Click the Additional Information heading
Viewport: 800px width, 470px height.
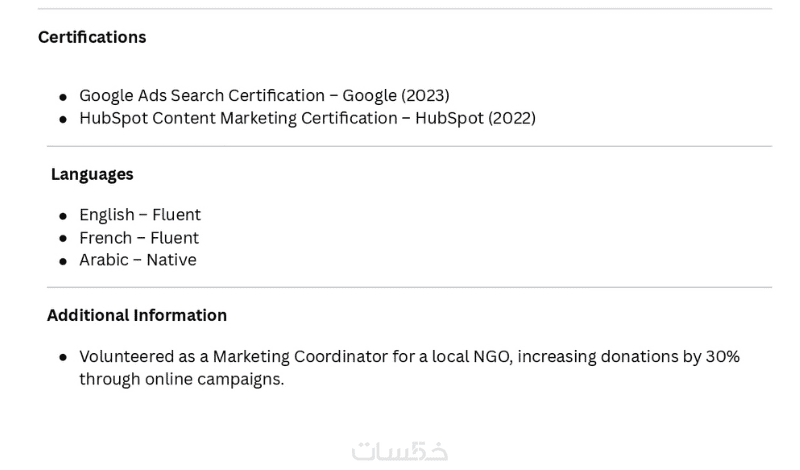[x=137, y=315]
